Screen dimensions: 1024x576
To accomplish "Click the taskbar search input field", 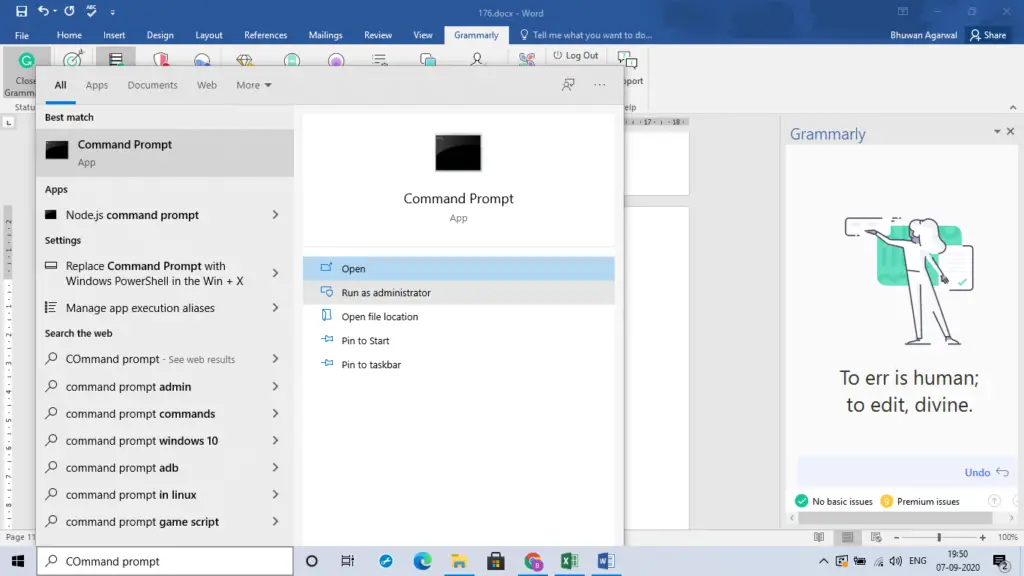I will [x=165, y=561].
